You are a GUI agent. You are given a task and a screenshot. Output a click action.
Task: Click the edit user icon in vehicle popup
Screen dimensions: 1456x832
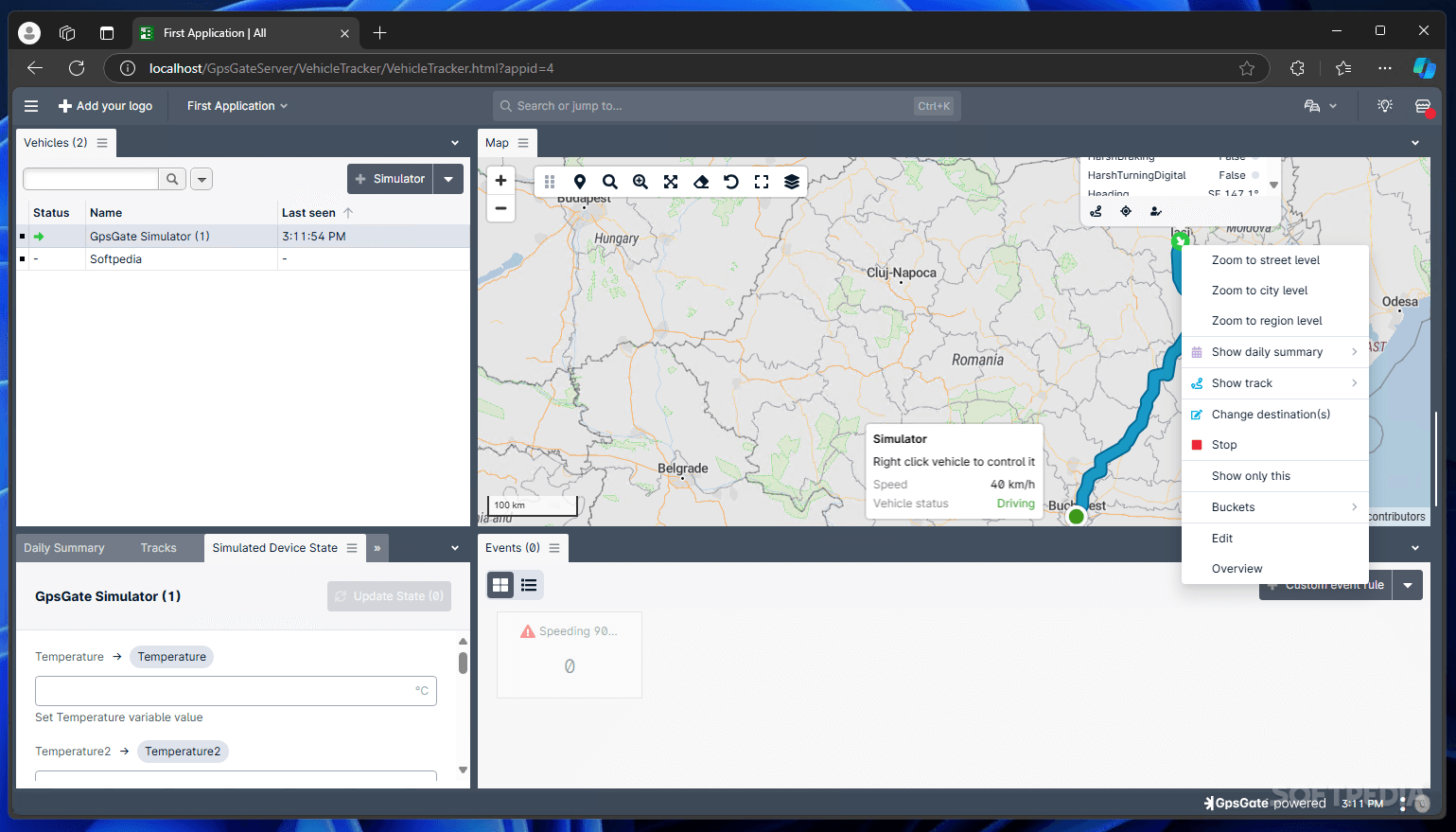pyautogui.click(x=1155, y=211)
